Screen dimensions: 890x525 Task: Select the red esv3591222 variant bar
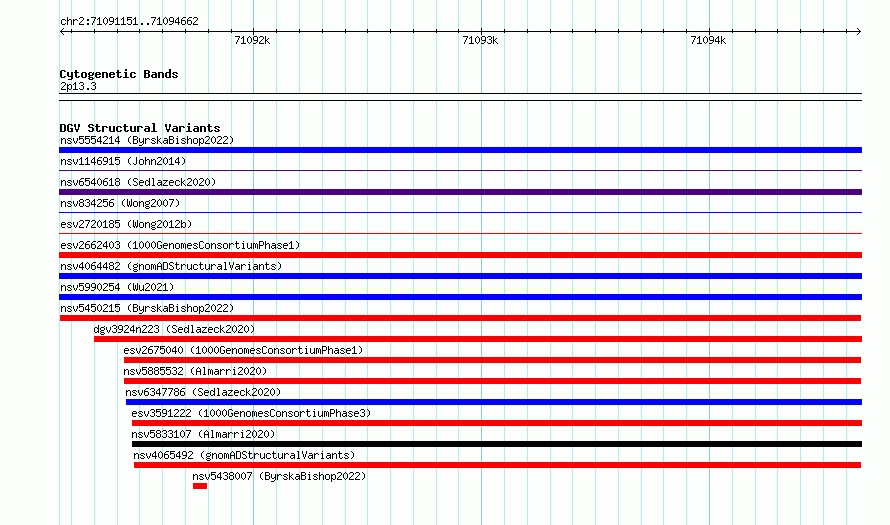[497, 423]
